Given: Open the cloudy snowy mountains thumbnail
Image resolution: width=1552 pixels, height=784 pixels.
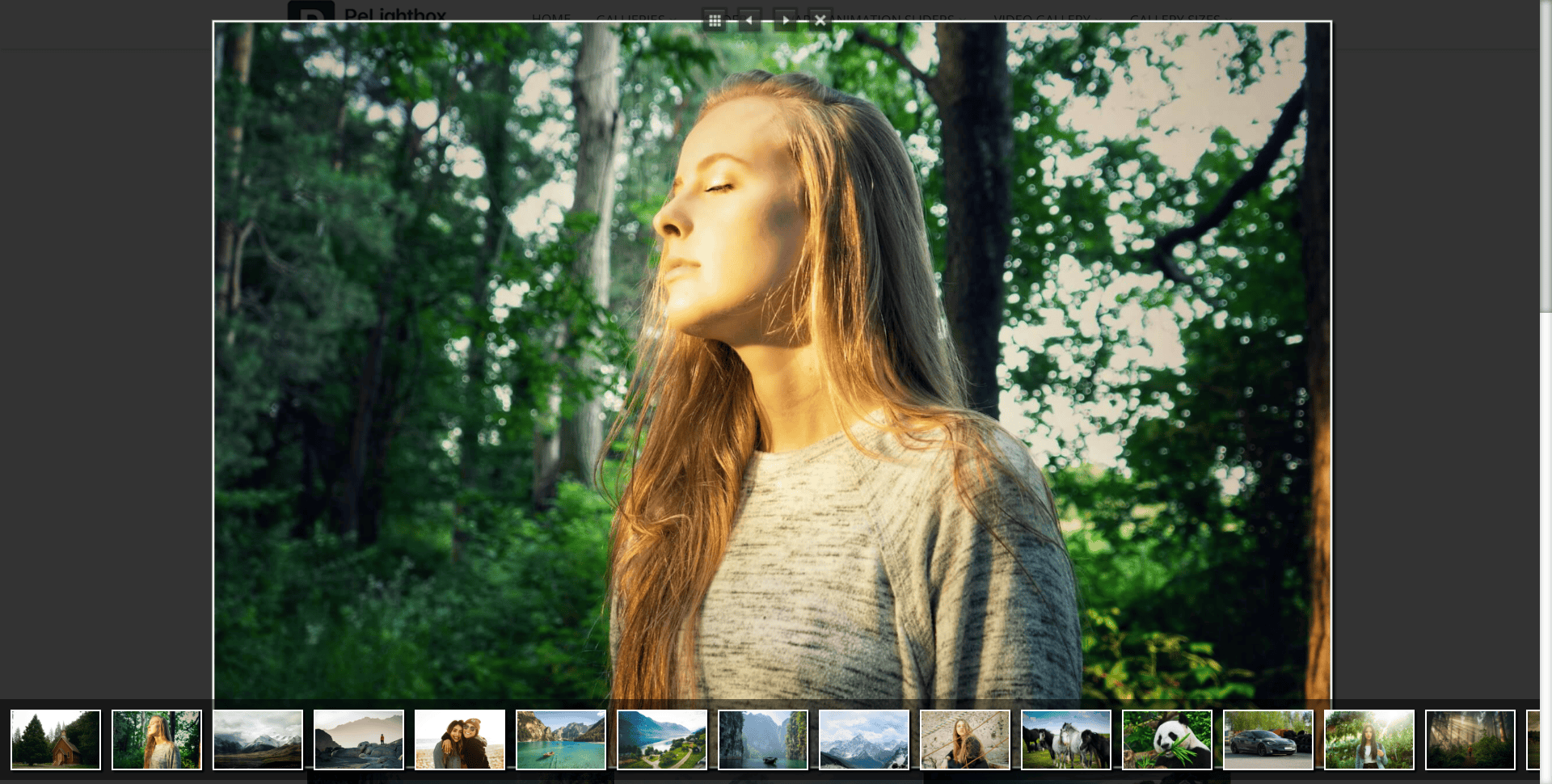Looking at the screenshot, I should [258, 740].
